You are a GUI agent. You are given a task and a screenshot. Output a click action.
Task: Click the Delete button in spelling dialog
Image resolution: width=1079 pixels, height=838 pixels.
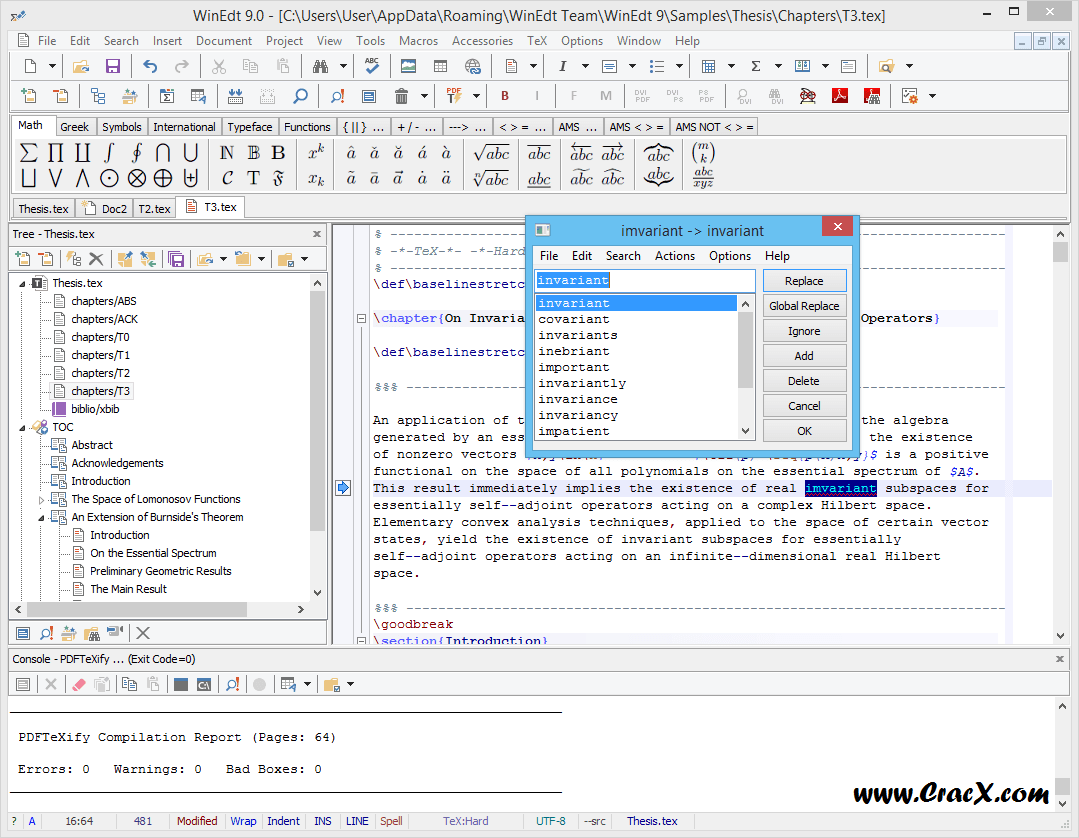click(804, 381)
